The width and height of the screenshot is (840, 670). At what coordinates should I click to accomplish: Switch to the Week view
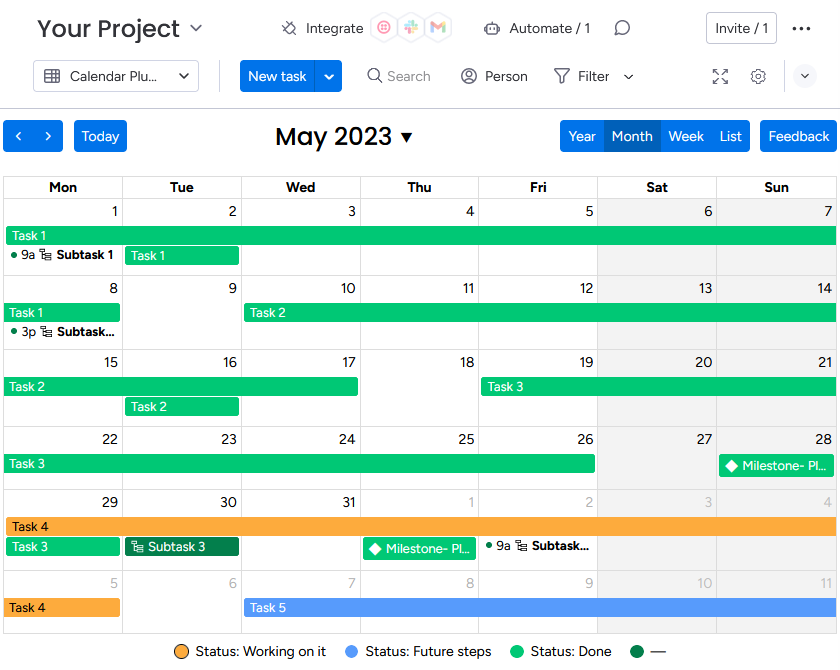point(686,136)
